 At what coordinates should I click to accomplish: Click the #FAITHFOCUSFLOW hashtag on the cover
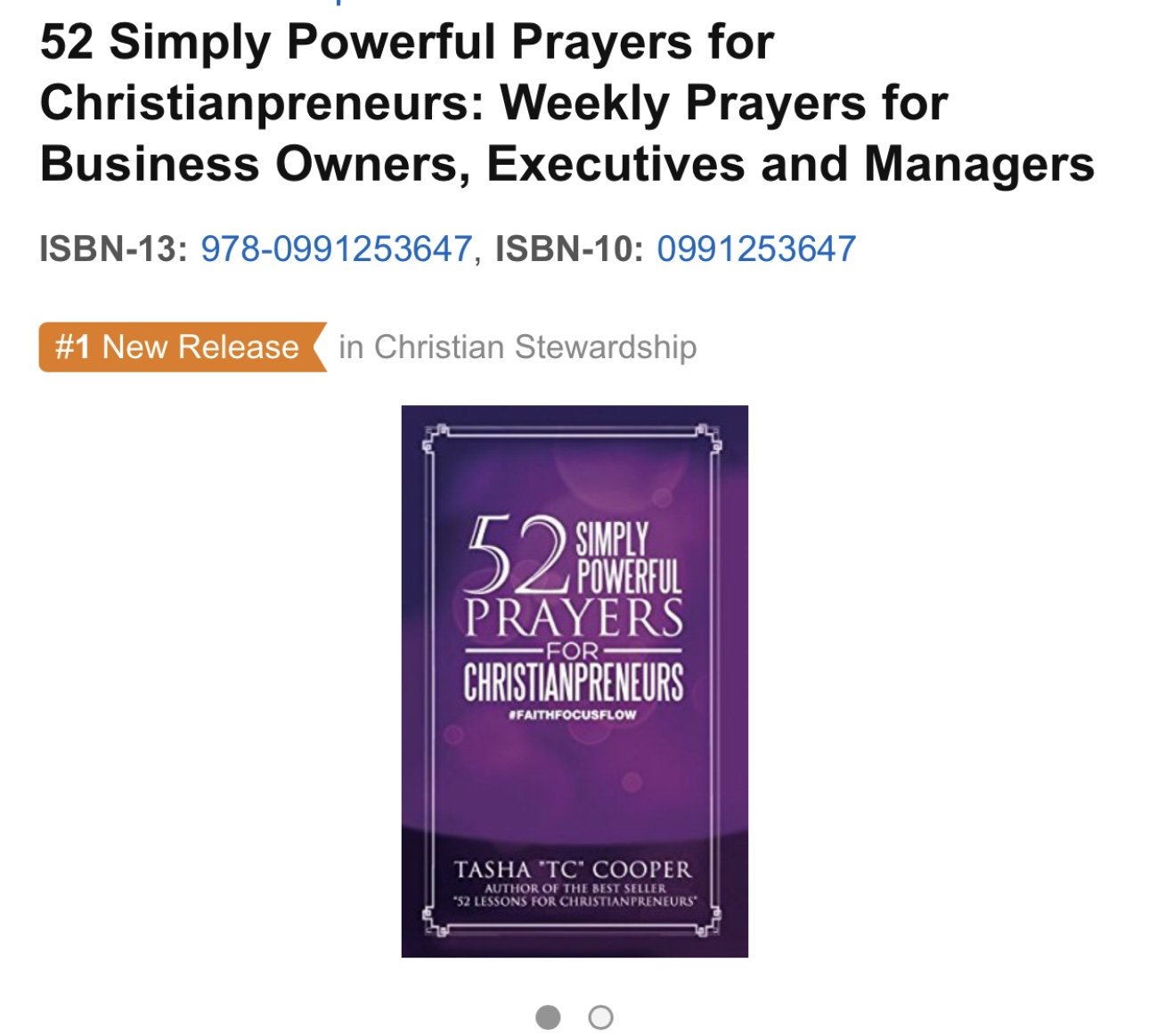point(573,714)
